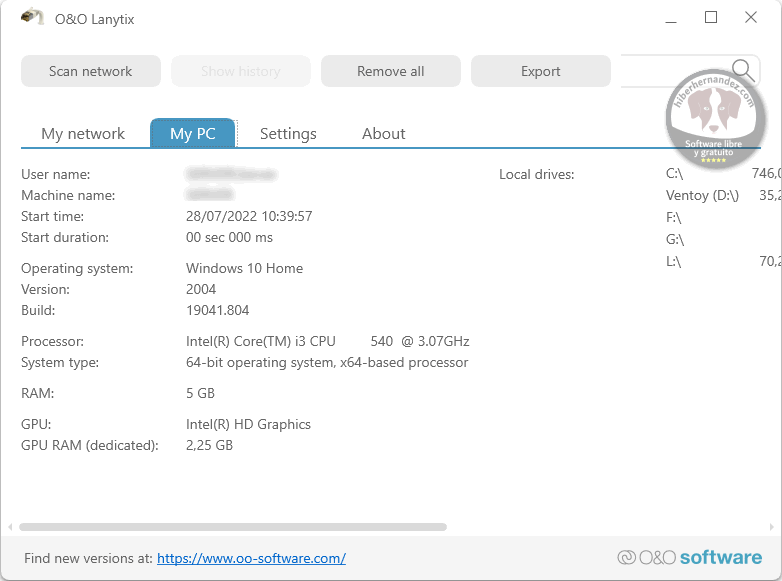Click the RAM value 5 GB
This screenshot has height=581, width=782.
[200, 393]
